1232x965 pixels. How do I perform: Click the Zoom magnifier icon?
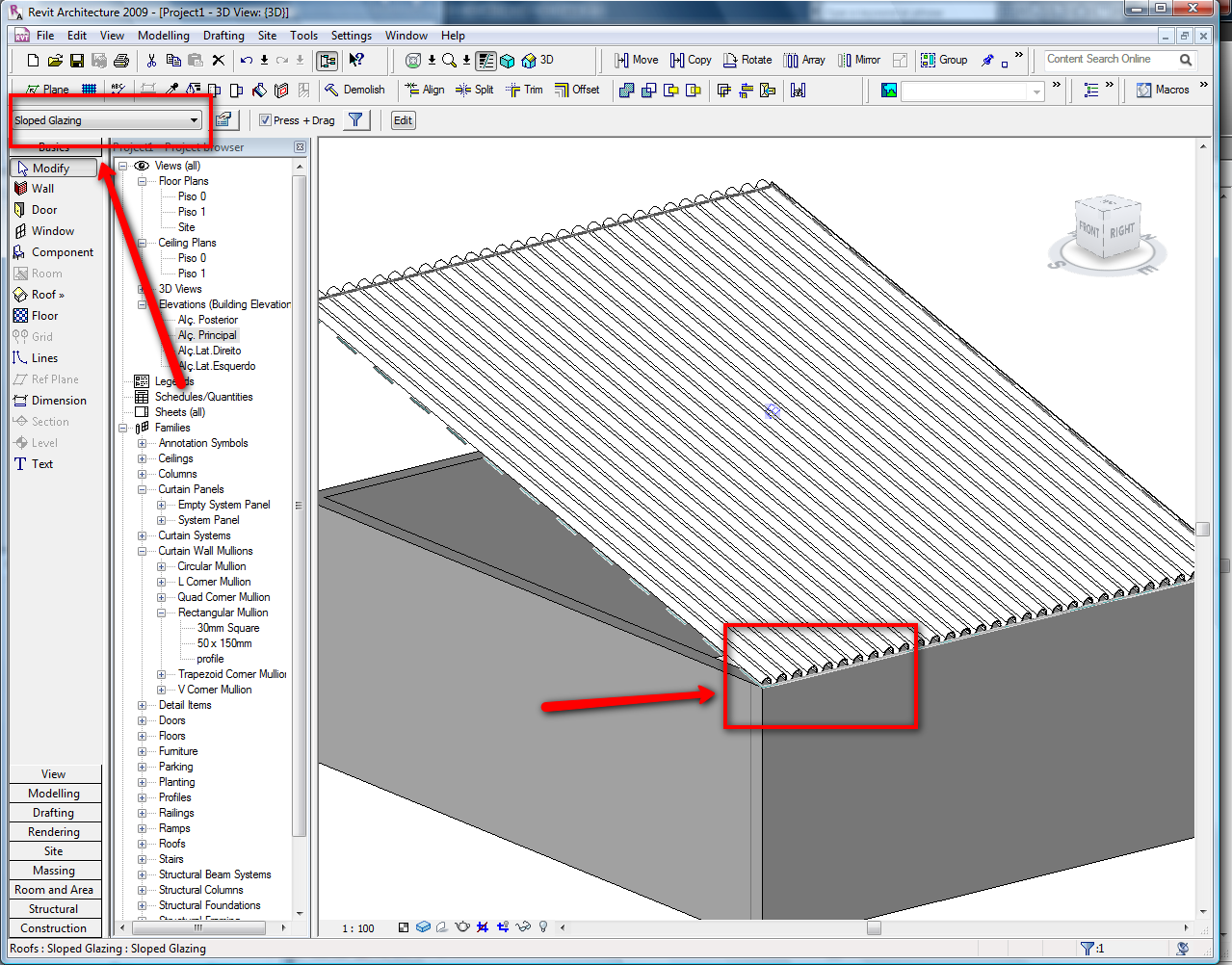click(449, 61)
